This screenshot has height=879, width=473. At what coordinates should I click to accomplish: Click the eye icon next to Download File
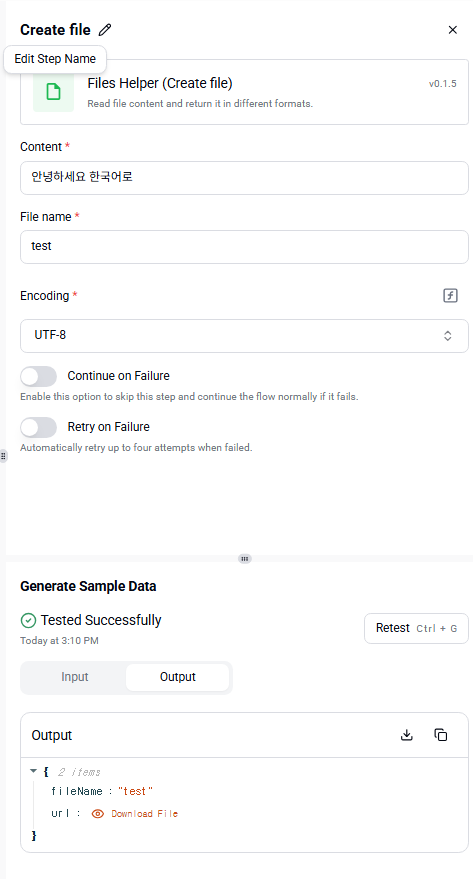click(x=98, y=813)
